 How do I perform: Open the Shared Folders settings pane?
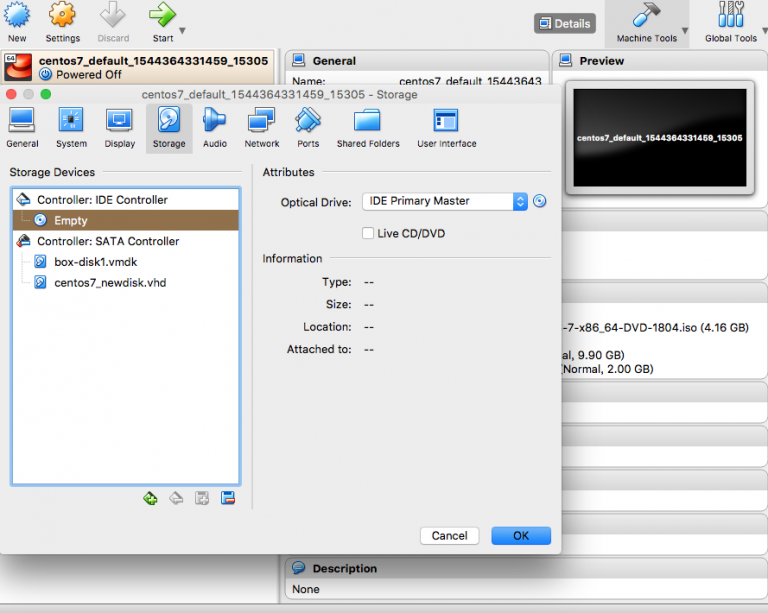pyautogui.click(x=367, y=127)
